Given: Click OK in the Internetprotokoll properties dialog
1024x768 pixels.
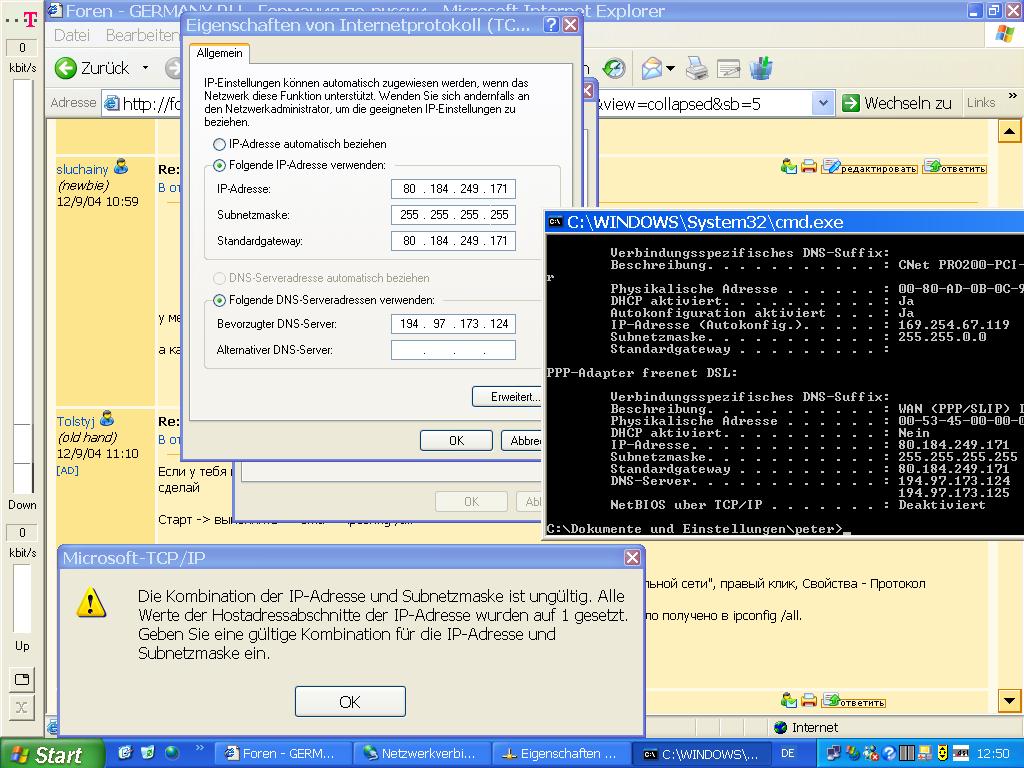Looking at the screenshot, I should coord(456,441).
